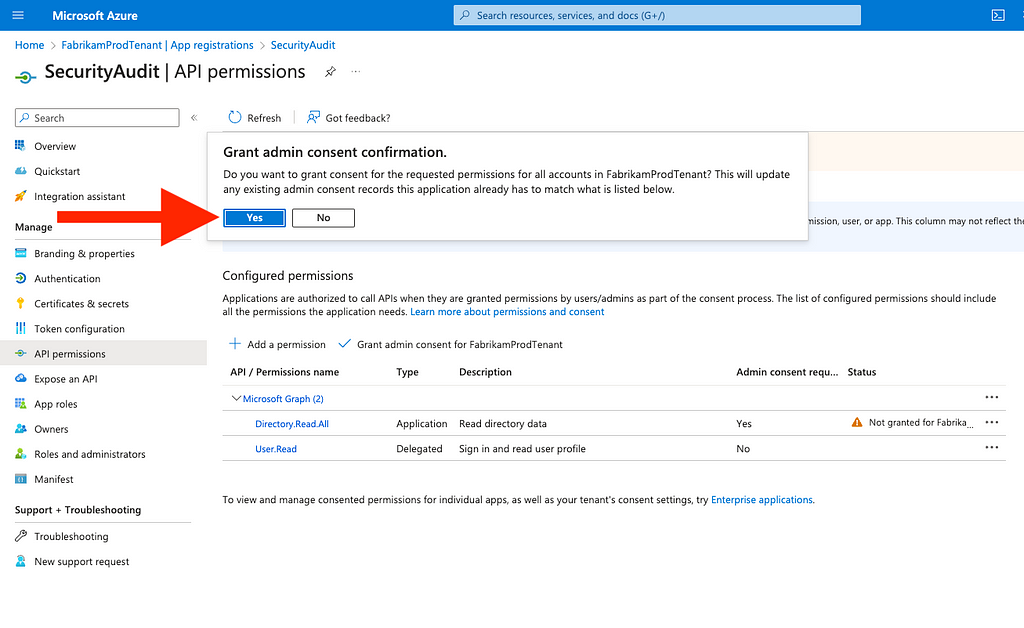Collapse the left navigation pane
Screen dimensions: 1024x628
point(194,118)
